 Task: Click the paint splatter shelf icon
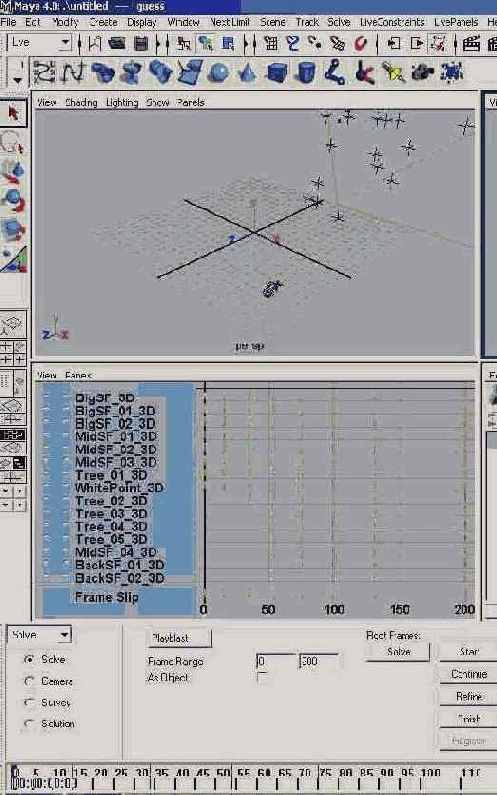[452, 72]
